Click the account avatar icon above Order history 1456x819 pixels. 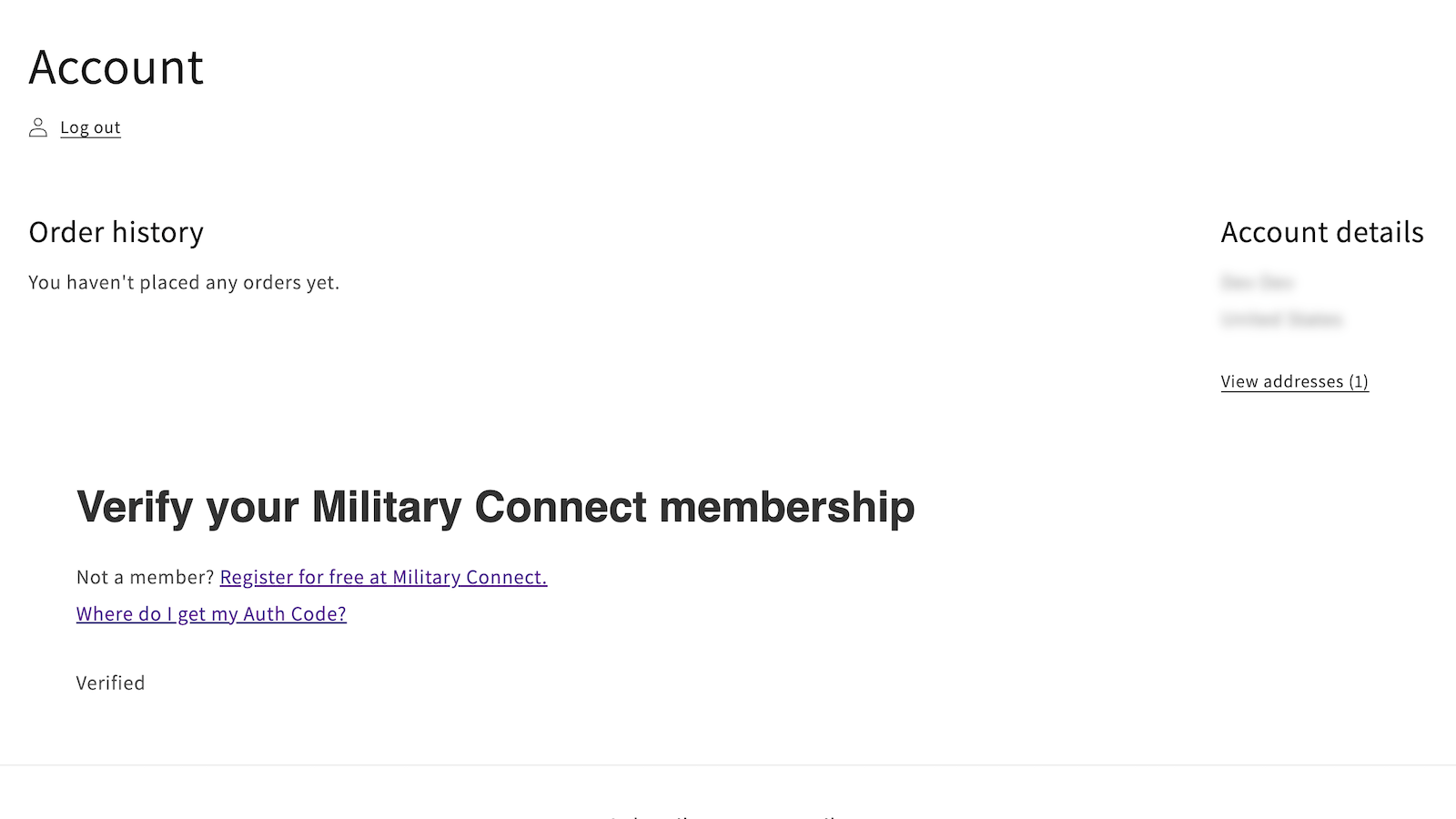(37, 127)
